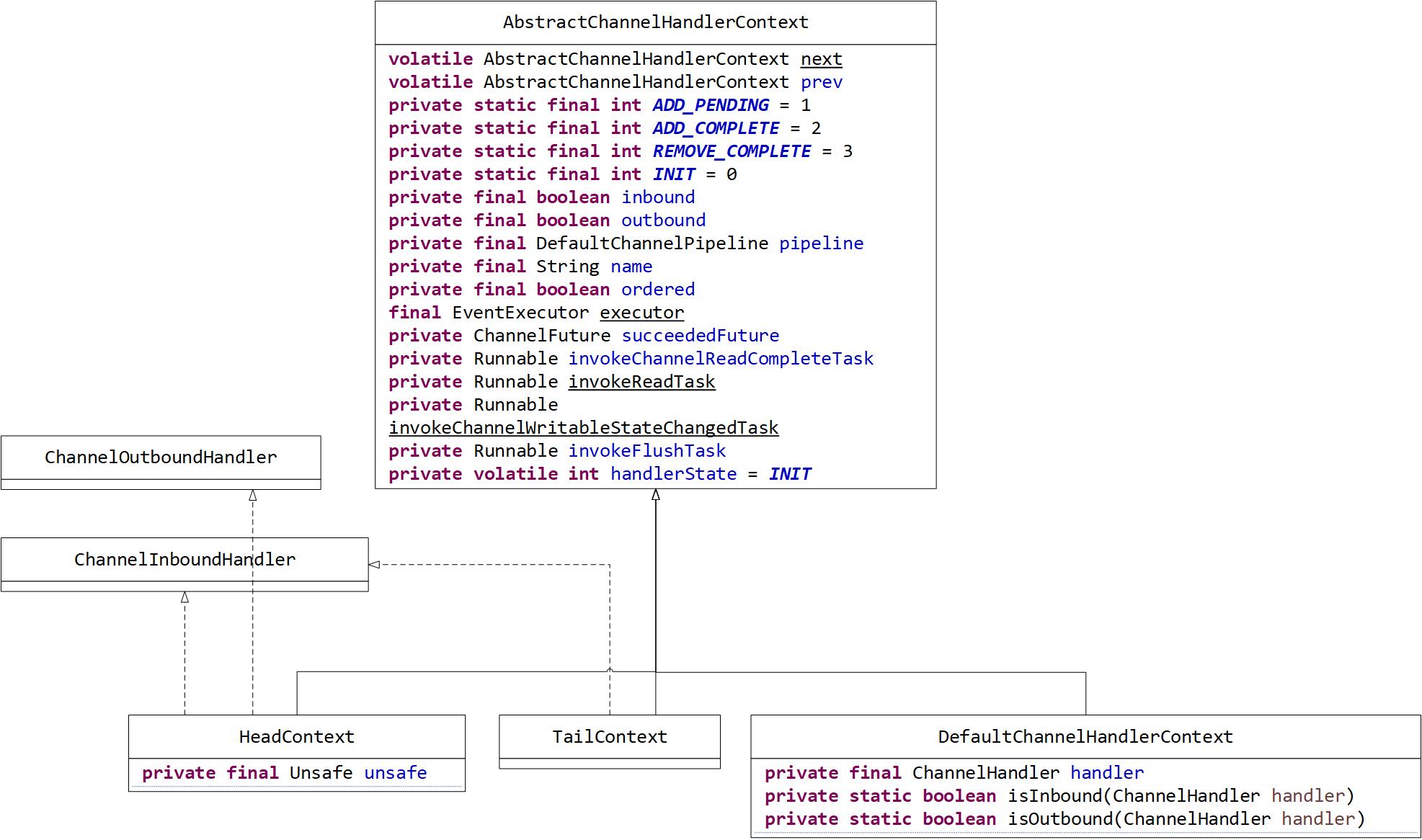Screen dimensions: 1422x840
Task: Select the isOutbound method line
Action: tap(1059, 819)
